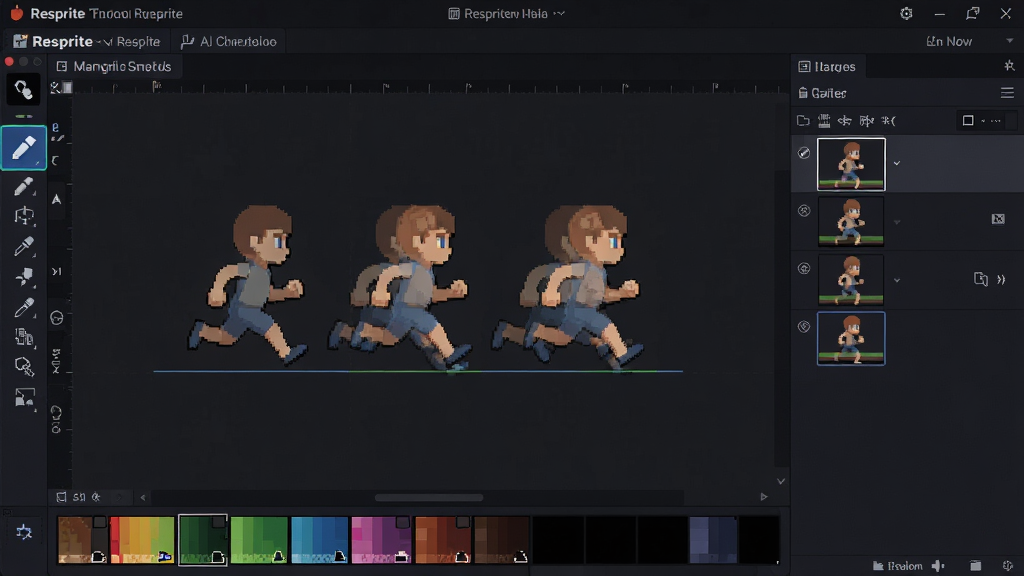Select the Harges panel tab
The image size is (1024, 576).
827,67
